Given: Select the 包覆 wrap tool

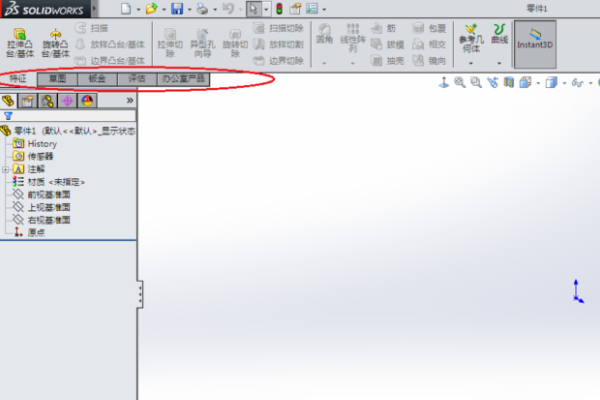Looking at the screenshot, I should (x=429, y=28).
